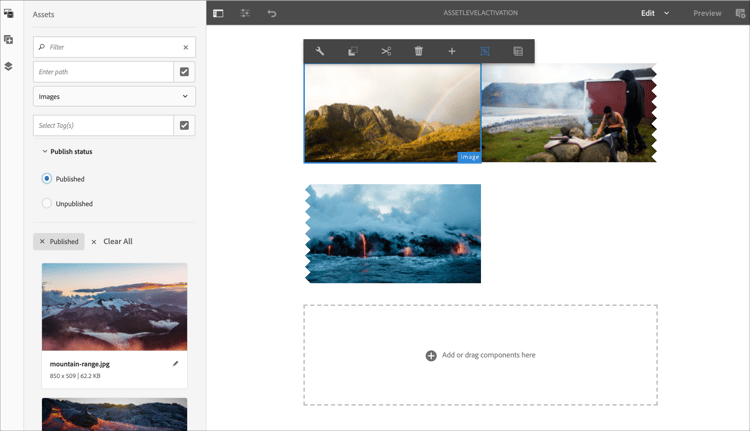Click the undo arrow icon
This screenshot has width=750, height=431.
pos(272,13)
